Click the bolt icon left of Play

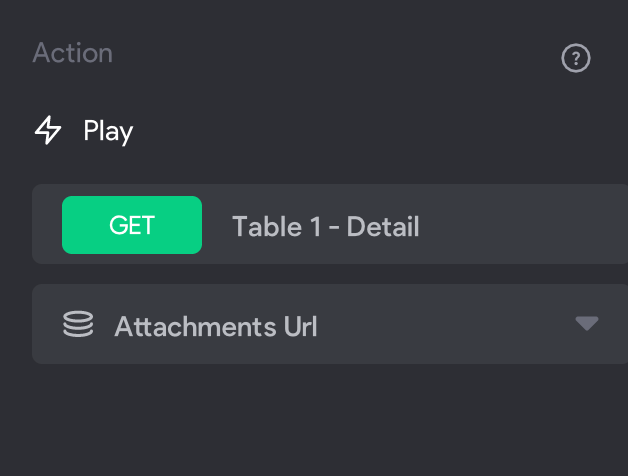coord(48,130)
